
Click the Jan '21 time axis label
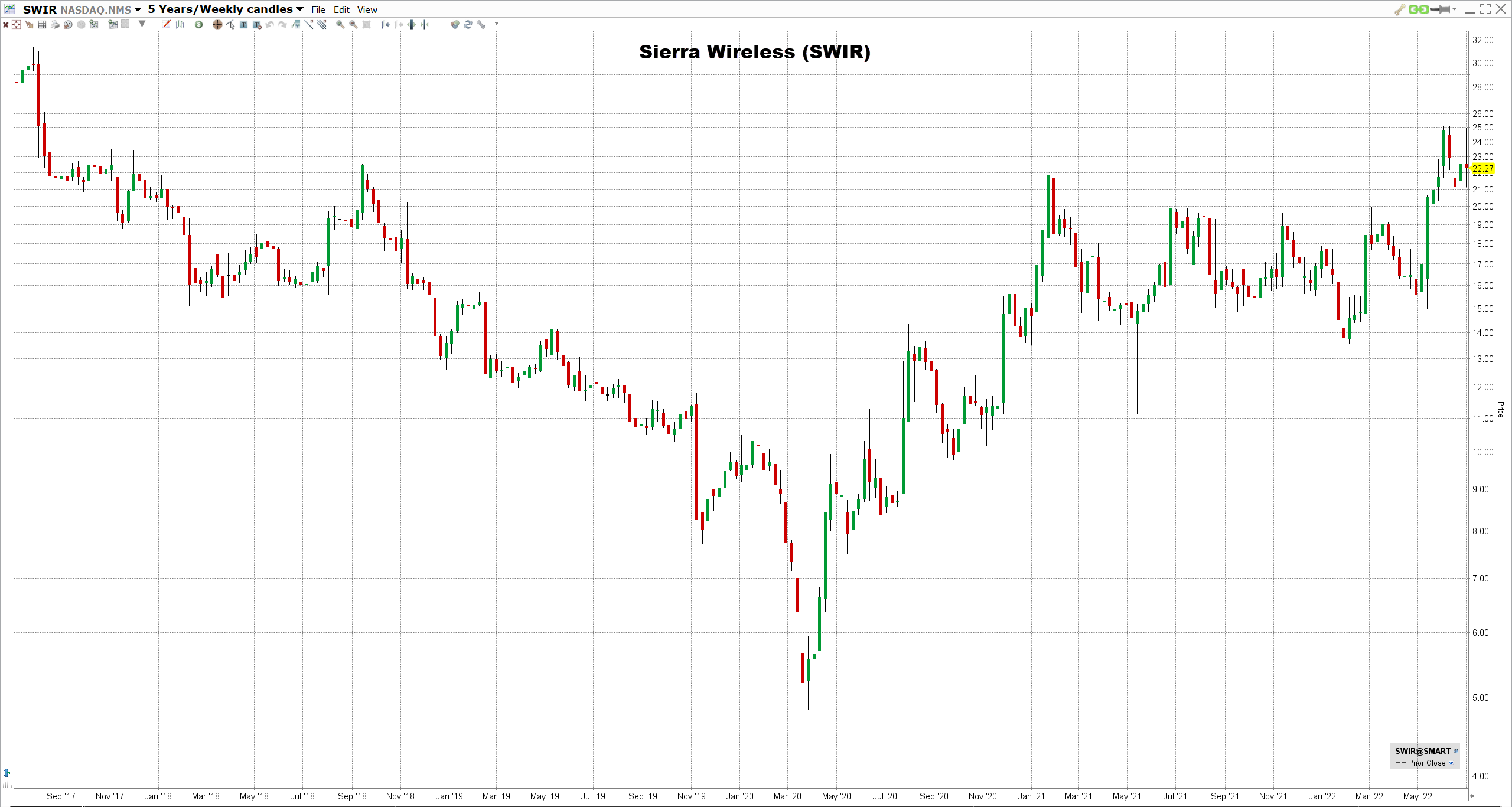click(1031, 796)
